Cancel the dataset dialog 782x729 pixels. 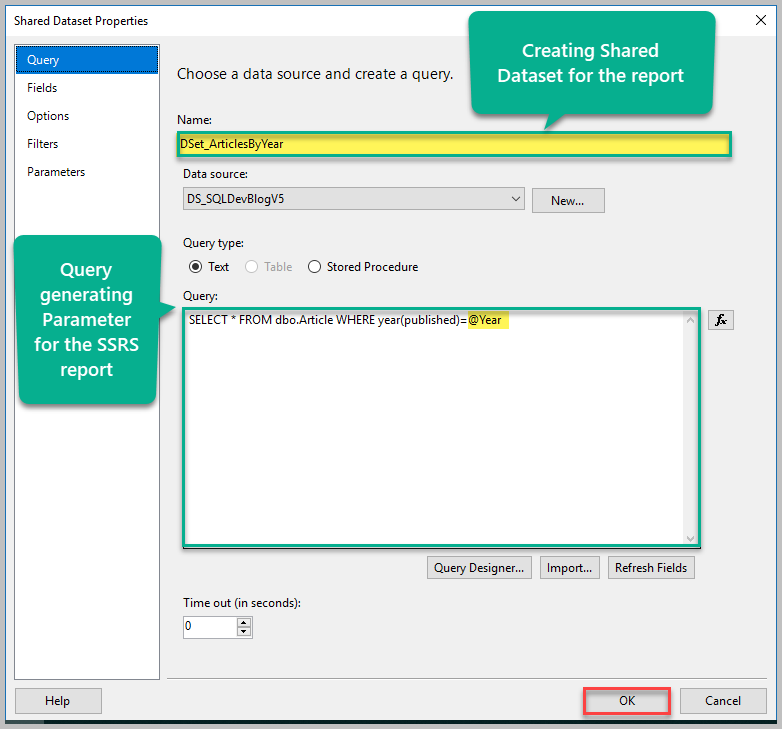pos(723,701)
